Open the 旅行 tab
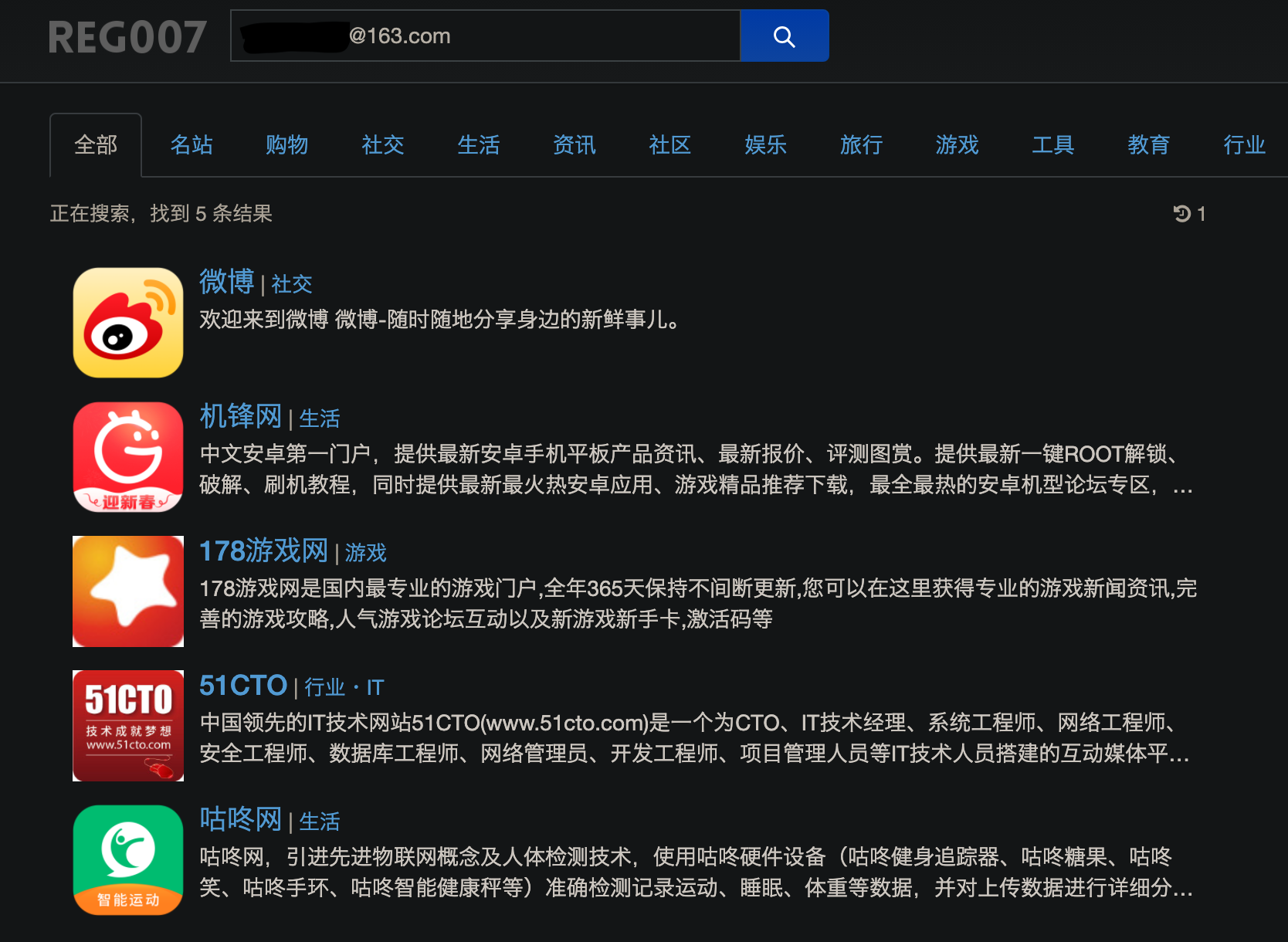The image size is (1288, 942). point(862,145)
